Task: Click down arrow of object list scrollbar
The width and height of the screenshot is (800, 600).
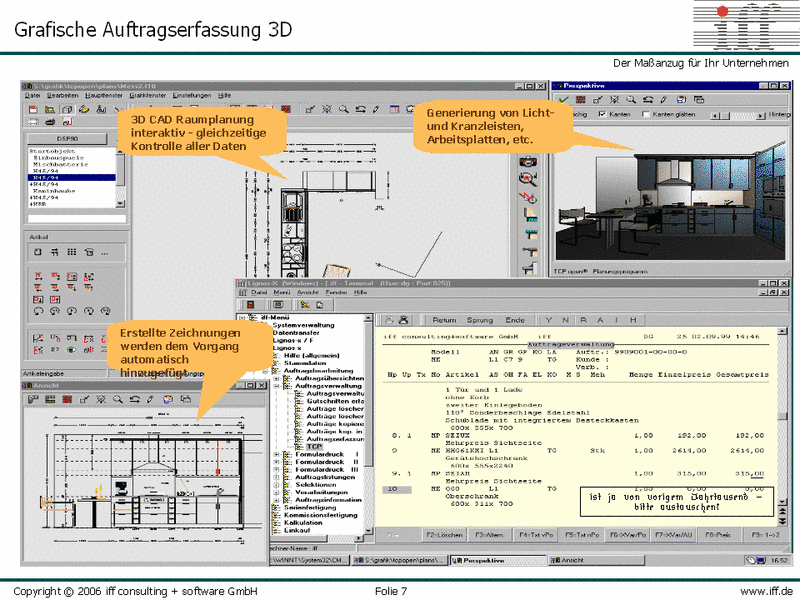Action: pos(120,204)
